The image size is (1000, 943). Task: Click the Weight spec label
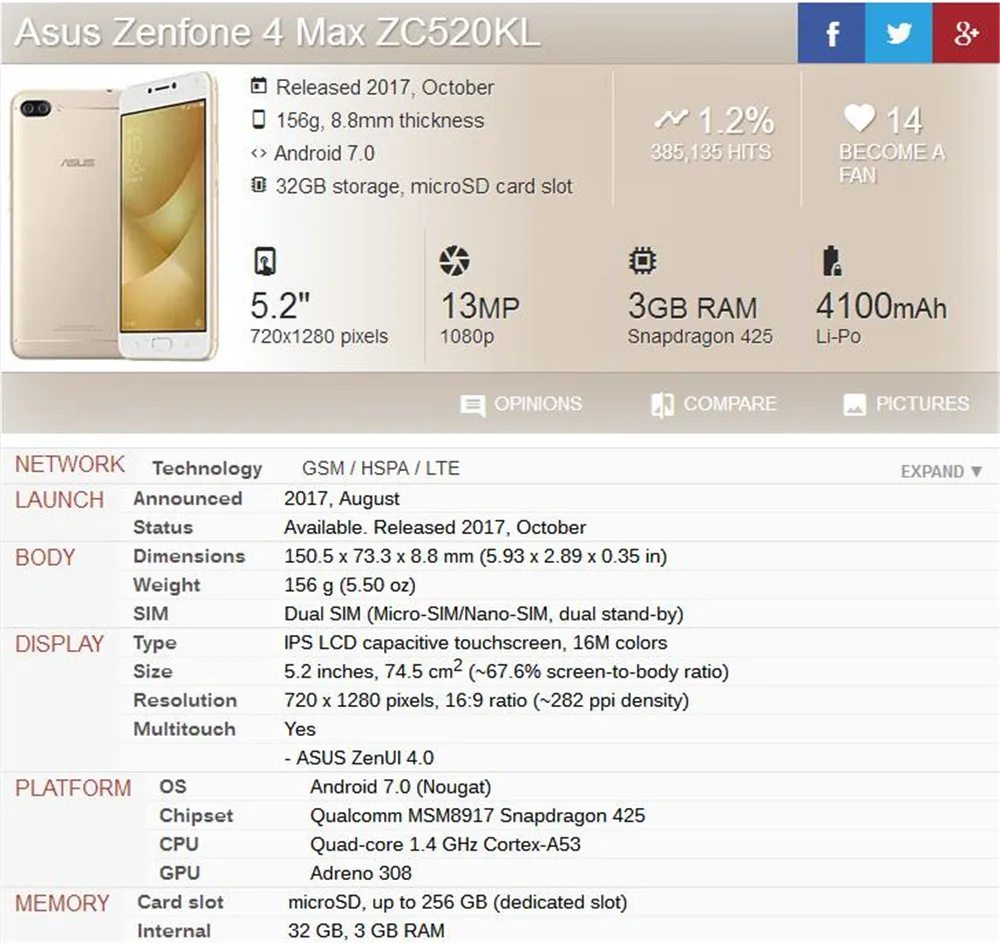coord(166,585)
